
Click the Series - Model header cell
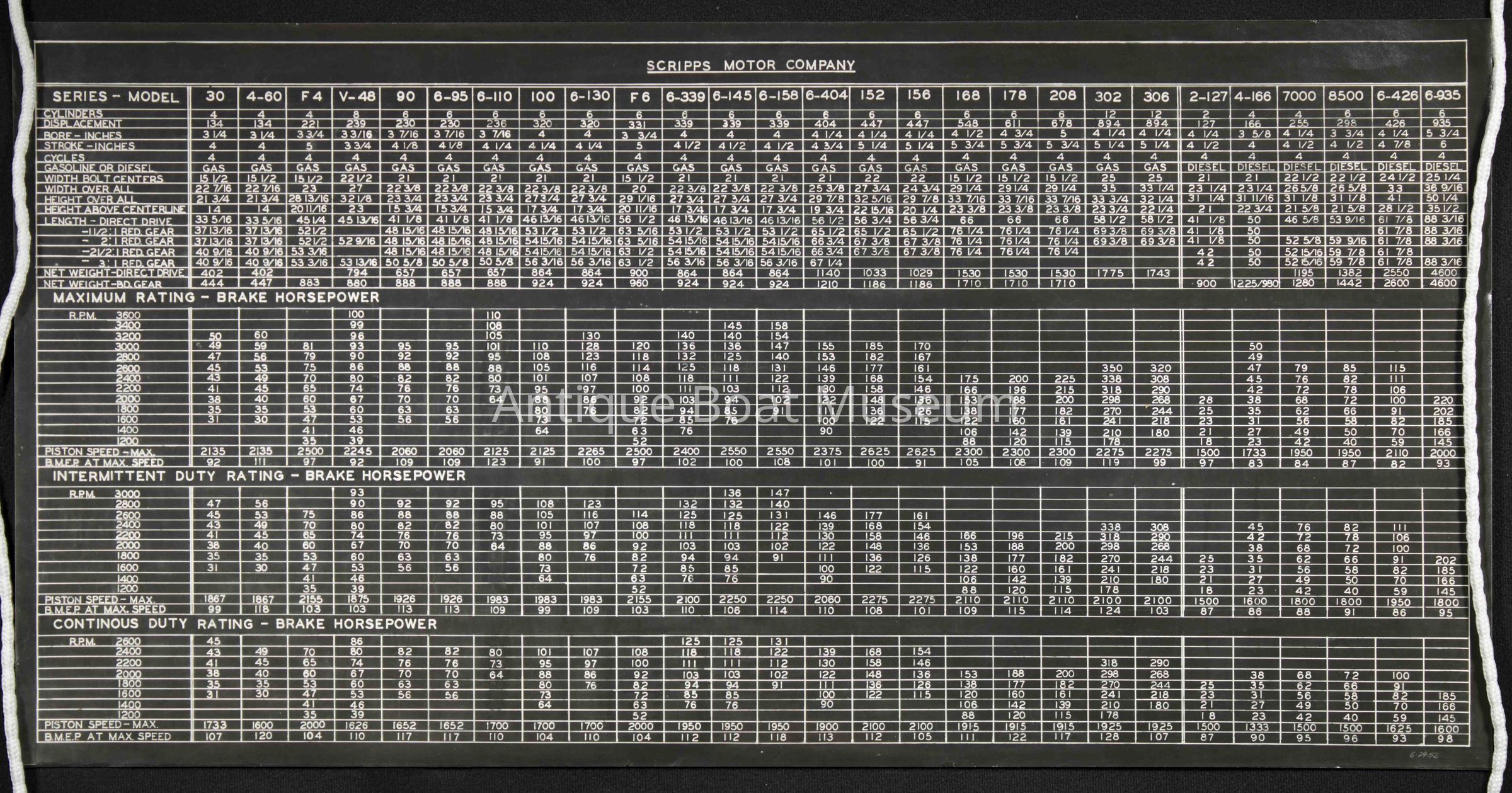pos(116,97)
